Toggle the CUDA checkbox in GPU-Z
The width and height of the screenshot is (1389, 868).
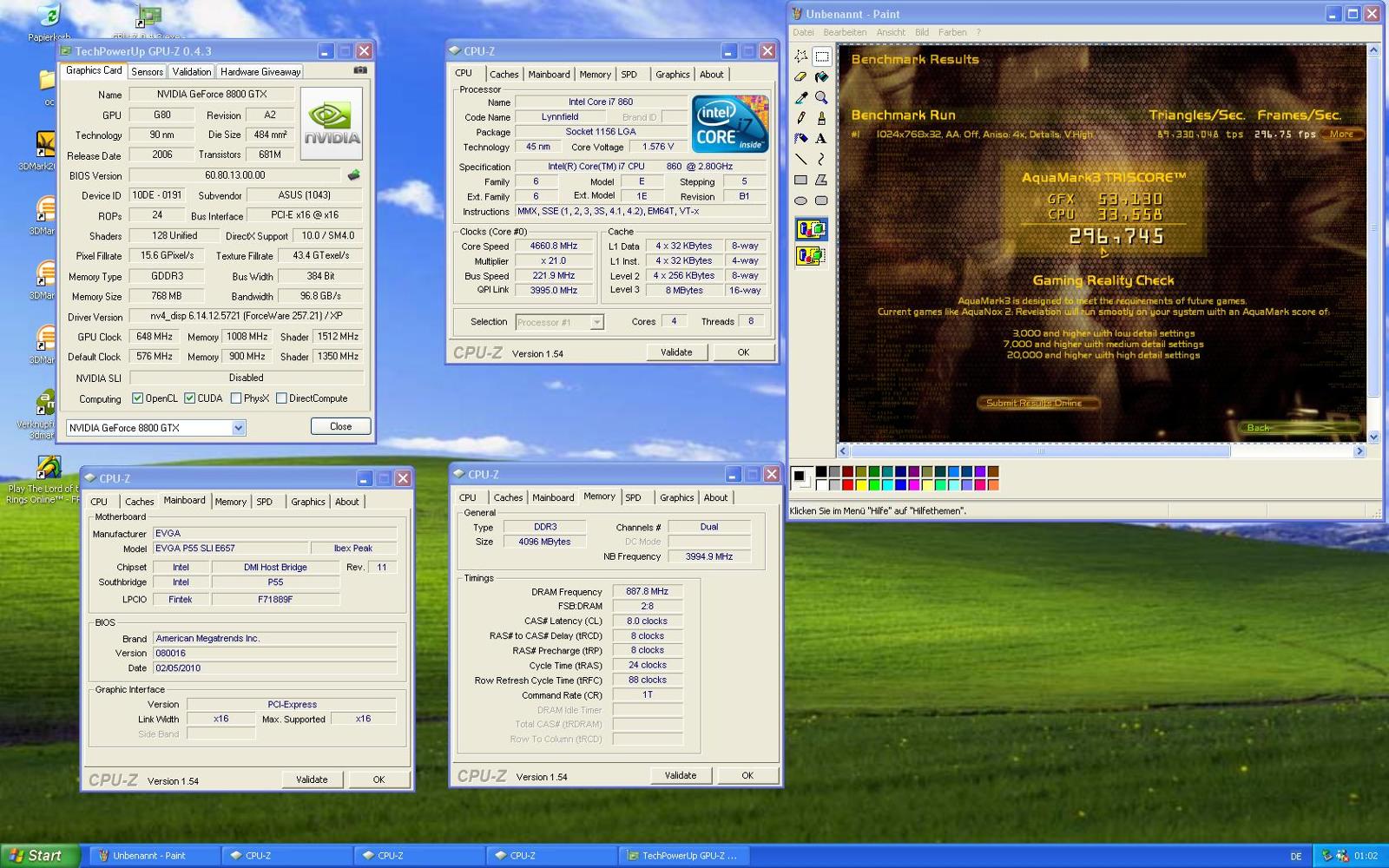pos(189,398)
